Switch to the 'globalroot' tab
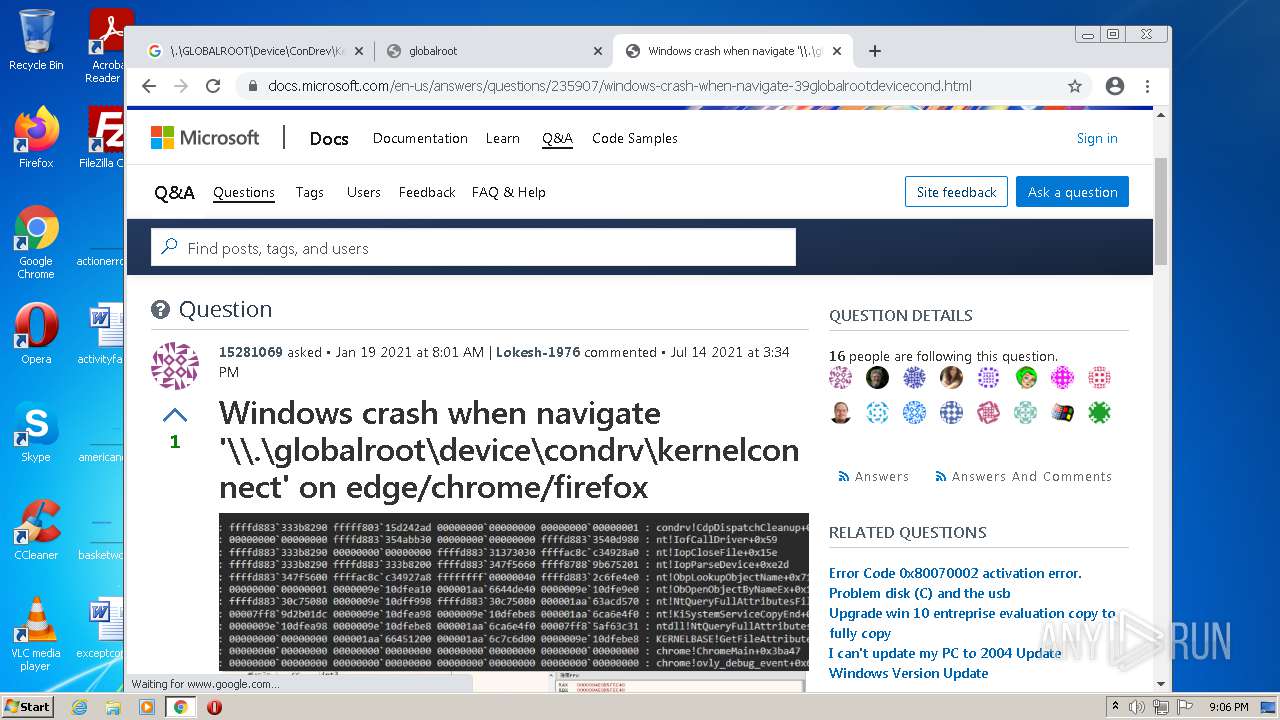The width and height of the screenshot is (1280, 720). click(495, 51)
